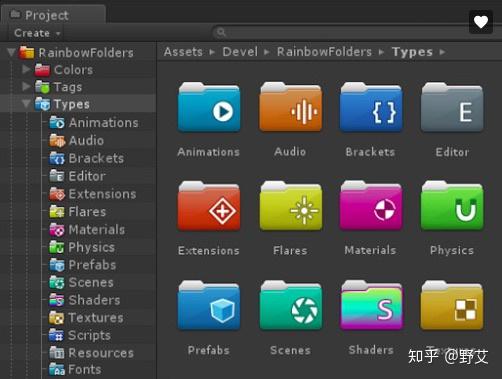502x379 pixels.
Task: Open the Create dropdown menu
Action: click(37, 33)
